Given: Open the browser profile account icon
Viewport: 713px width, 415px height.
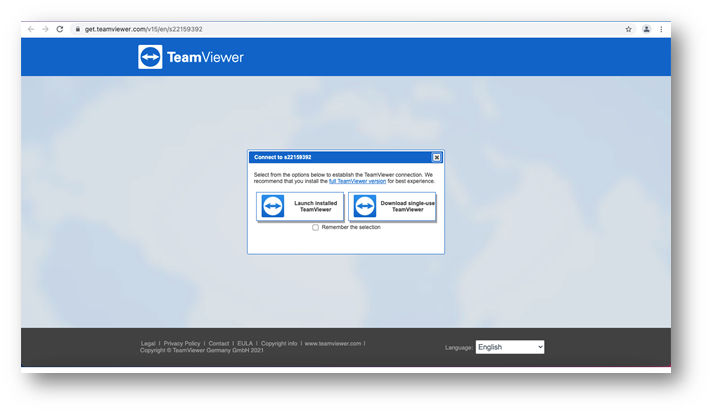Looking at the screenshot, I should [x=646, y=29].
